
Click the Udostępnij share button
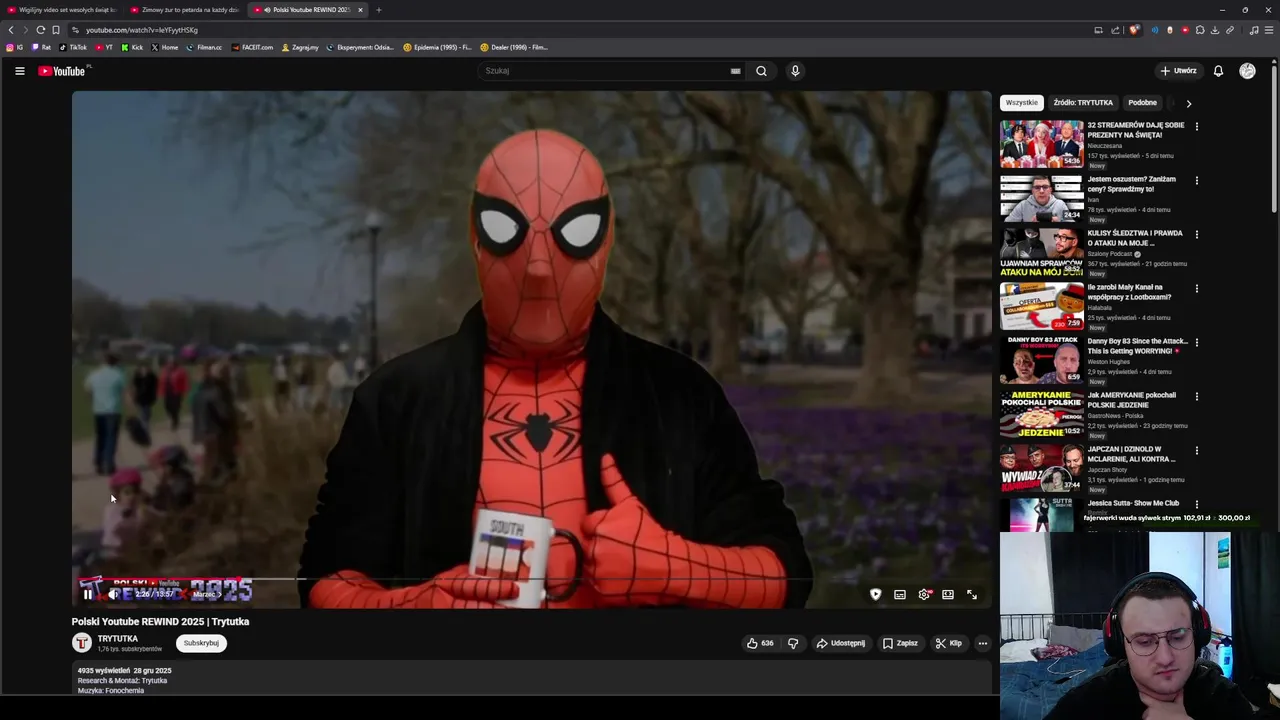841,643
